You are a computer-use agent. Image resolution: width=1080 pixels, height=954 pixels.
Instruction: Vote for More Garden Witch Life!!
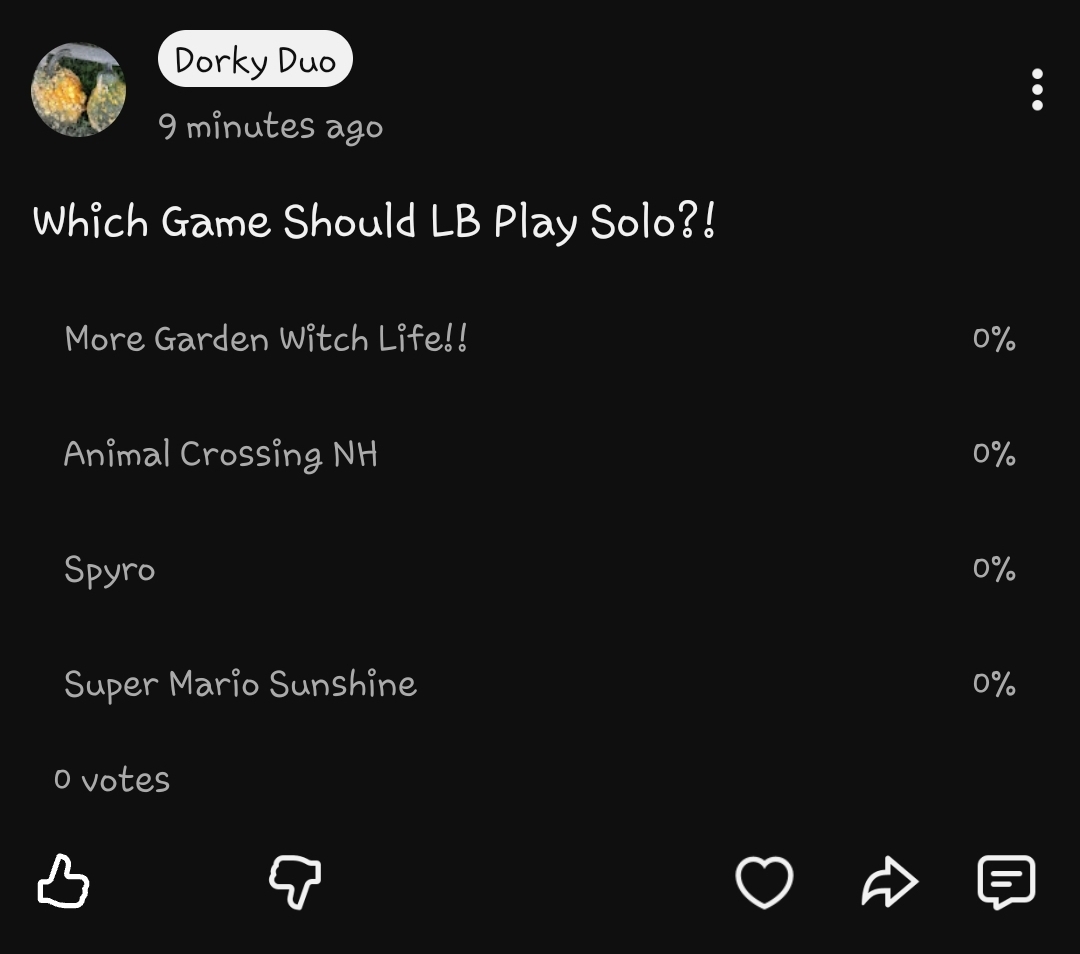coord(266,339)
